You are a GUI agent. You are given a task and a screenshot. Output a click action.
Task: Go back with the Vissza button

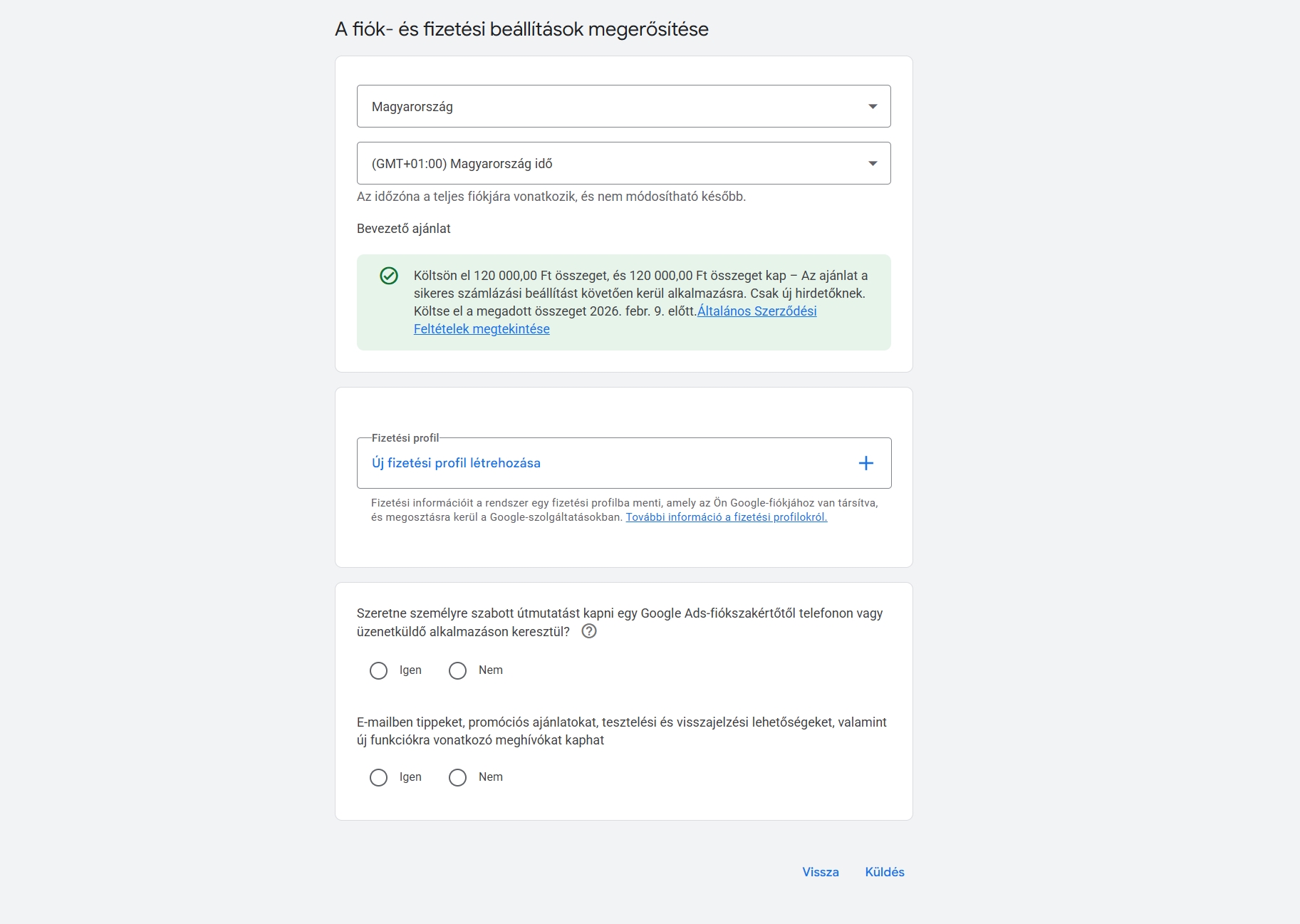pos(821,872)
